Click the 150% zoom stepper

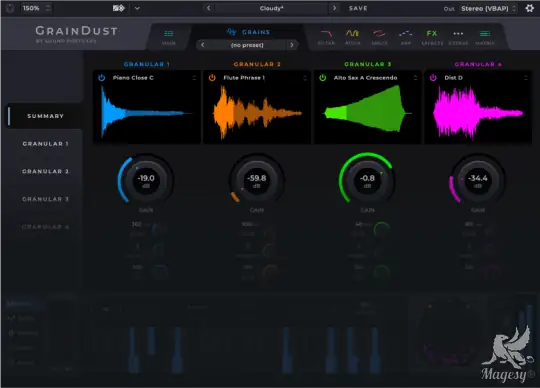pos(48,8)
